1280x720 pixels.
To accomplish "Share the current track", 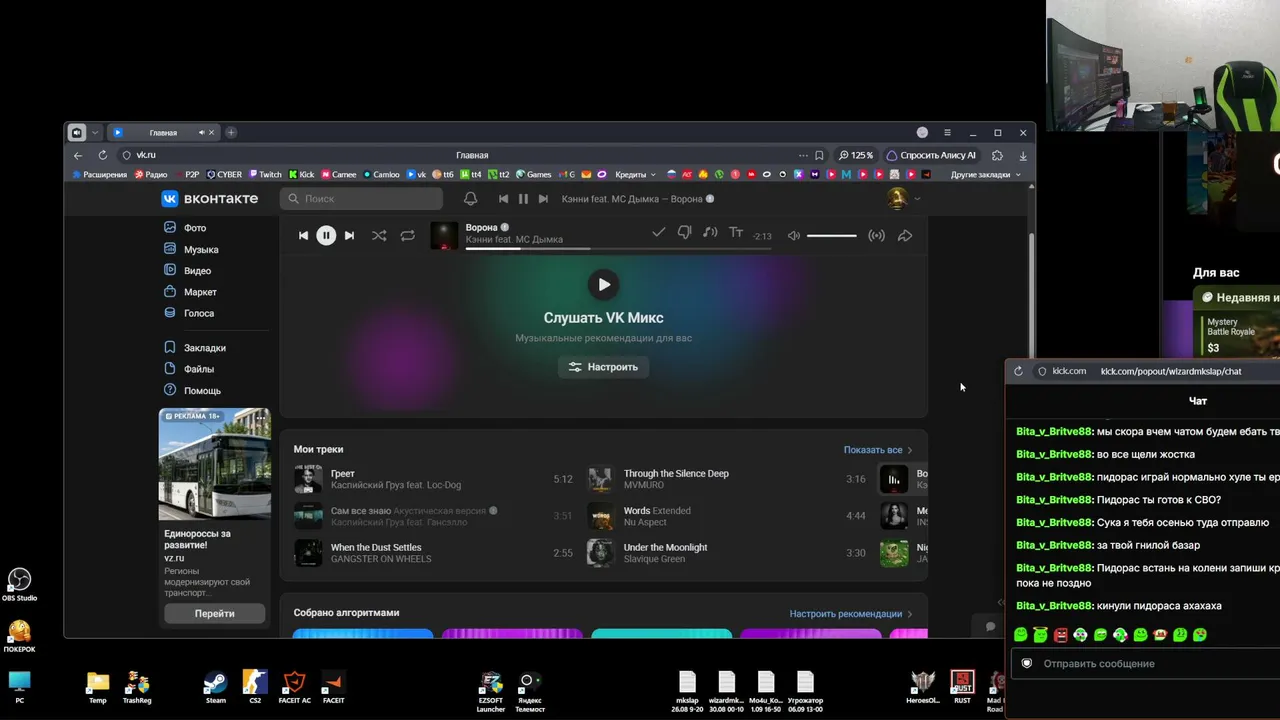I will coord(904,236).
